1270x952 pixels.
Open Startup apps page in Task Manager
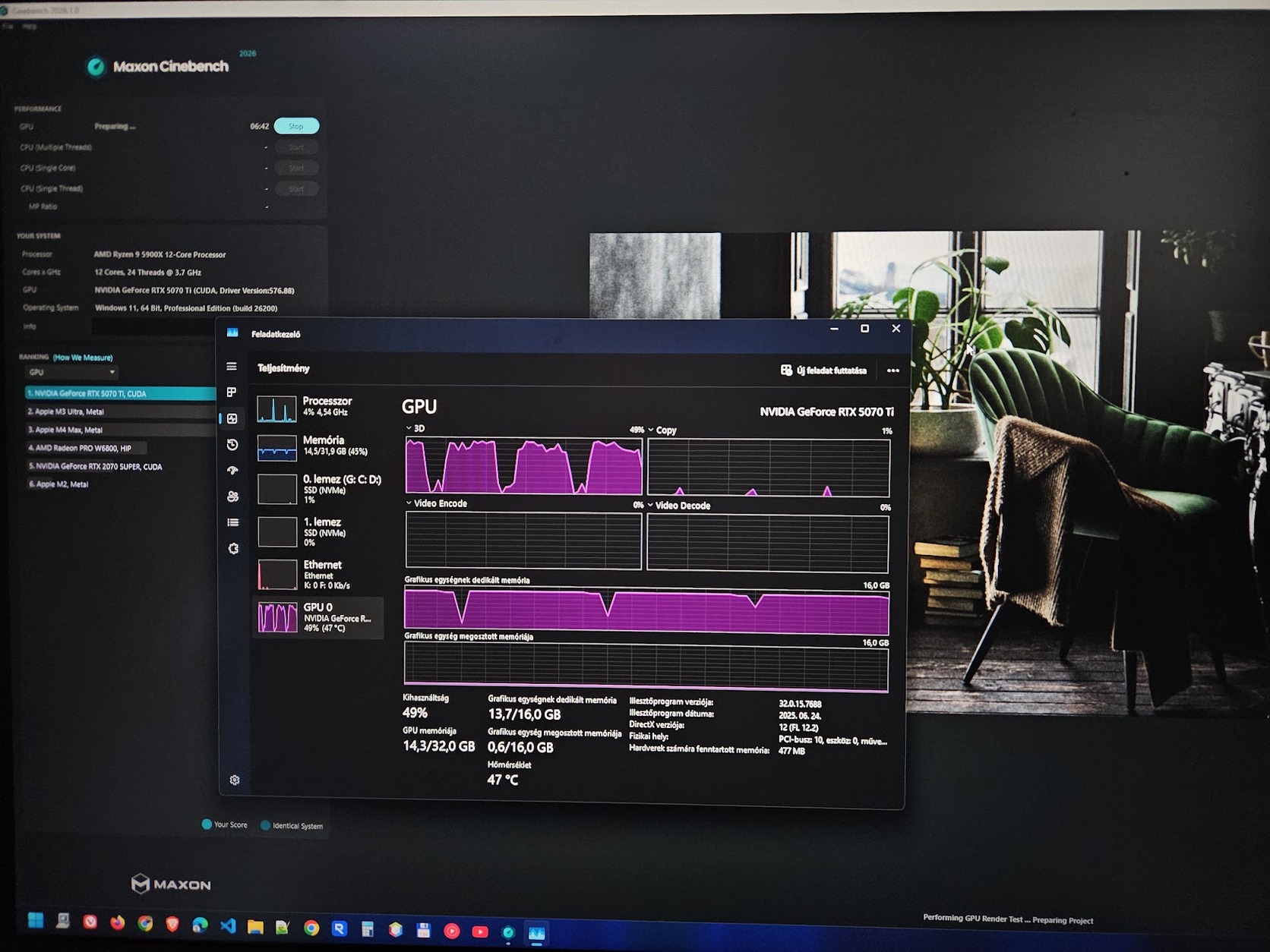coord(232,471)
